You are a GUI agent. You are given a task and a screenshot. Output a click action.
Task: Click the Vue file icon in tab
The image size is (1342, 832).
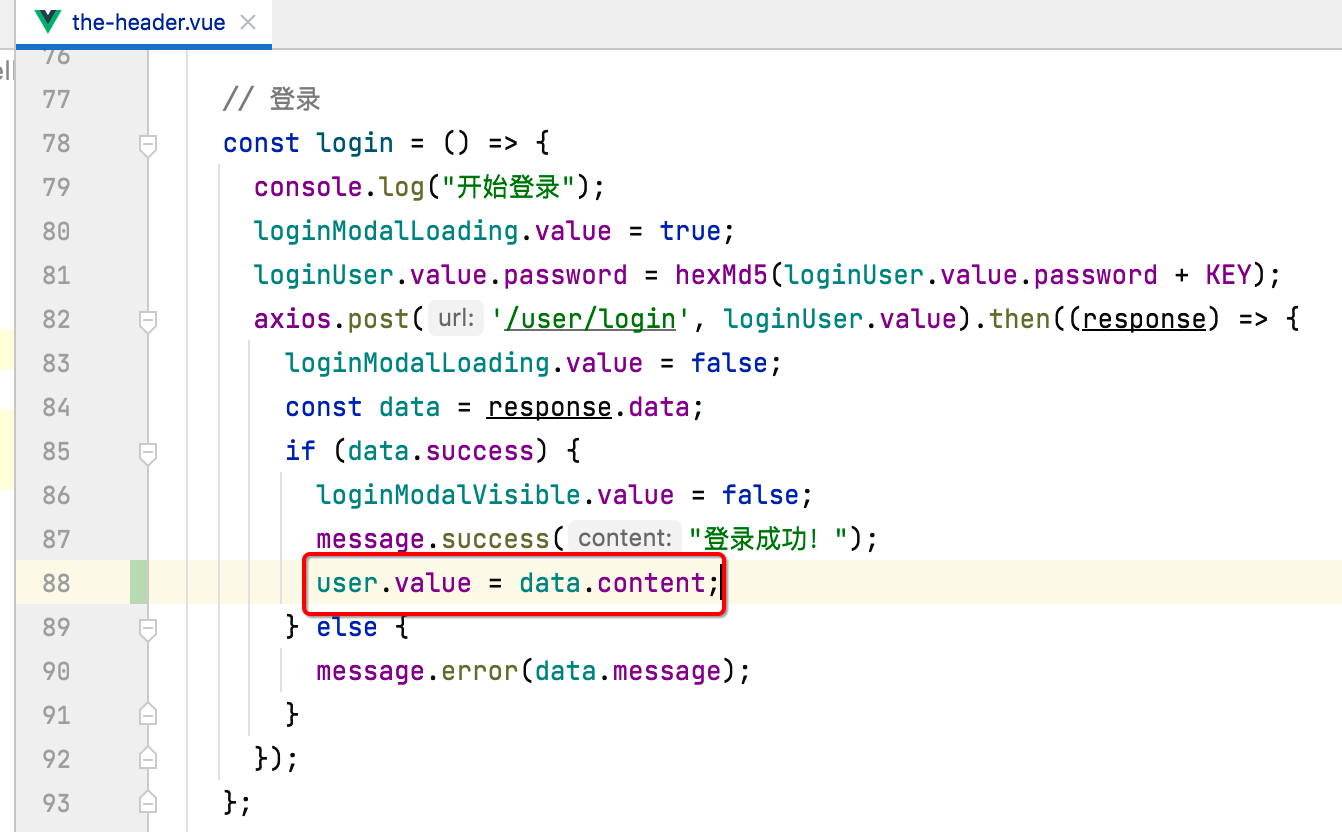pyautogui.click(x=47, y=22)
